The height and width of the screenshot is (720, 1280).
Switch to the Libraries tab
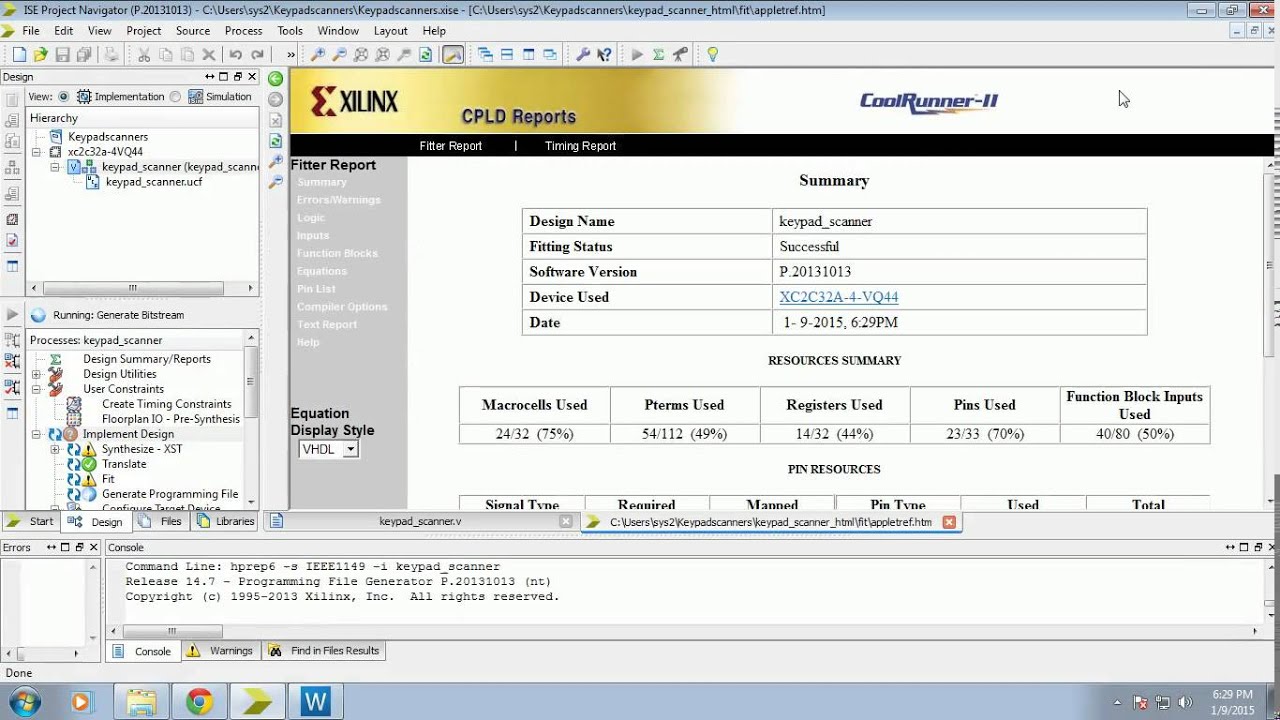pyautogui.click(x=225, y=521)
